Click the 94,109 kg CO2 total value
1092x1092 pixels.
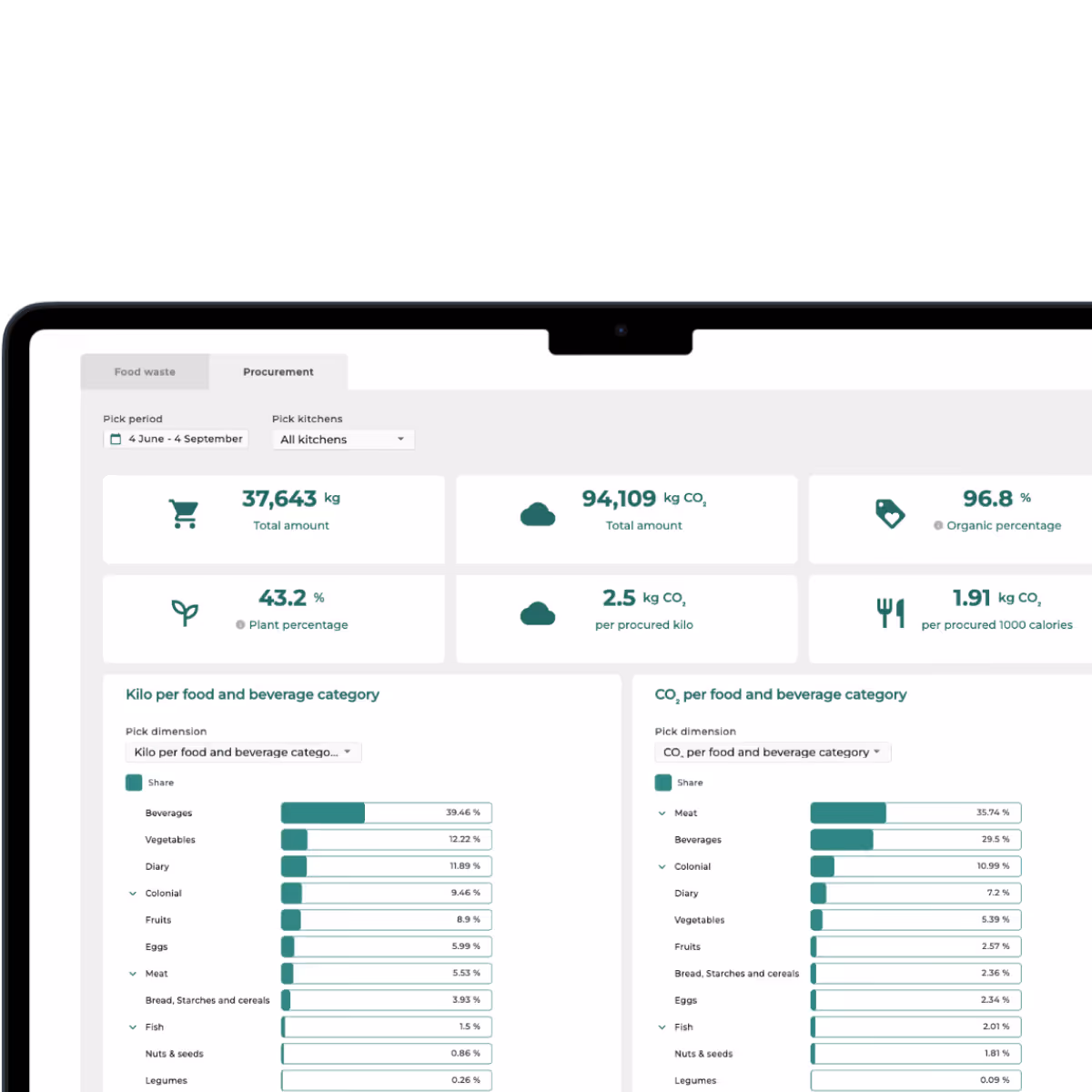pos(644,499)
